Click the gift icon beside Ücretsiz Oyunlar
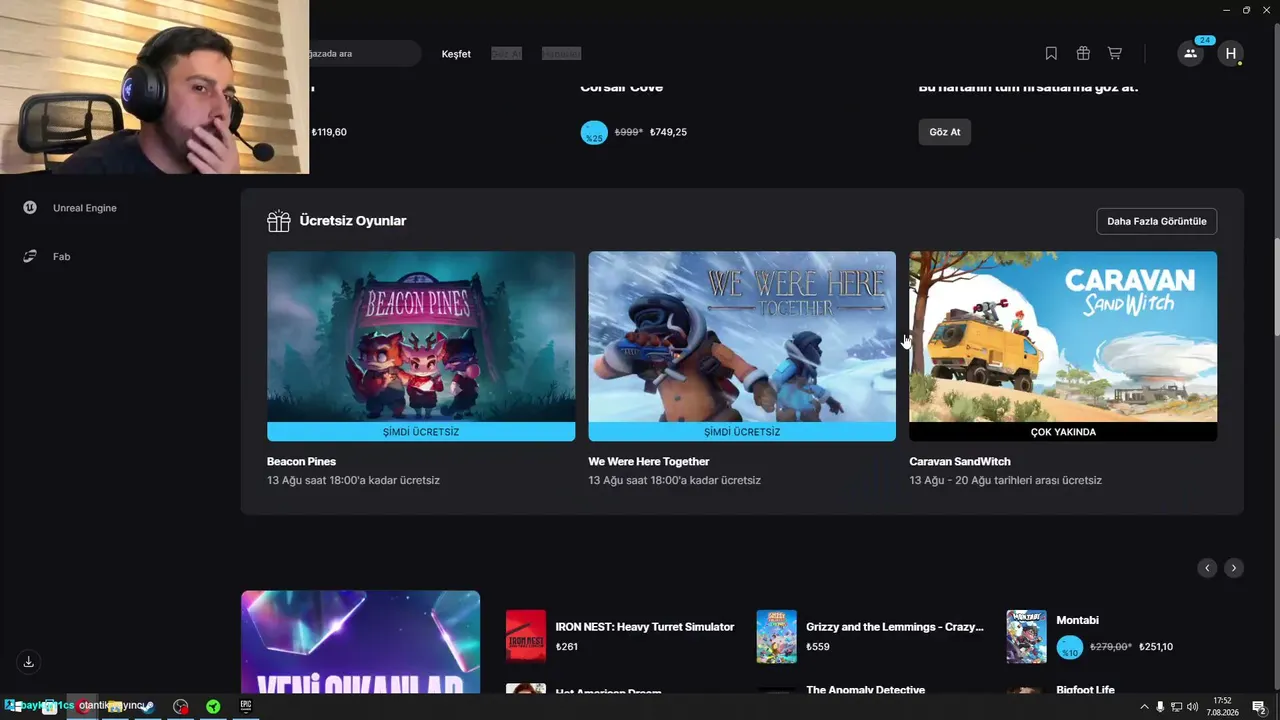Screen dimensions: 1280x720 [x=279, y=221]
